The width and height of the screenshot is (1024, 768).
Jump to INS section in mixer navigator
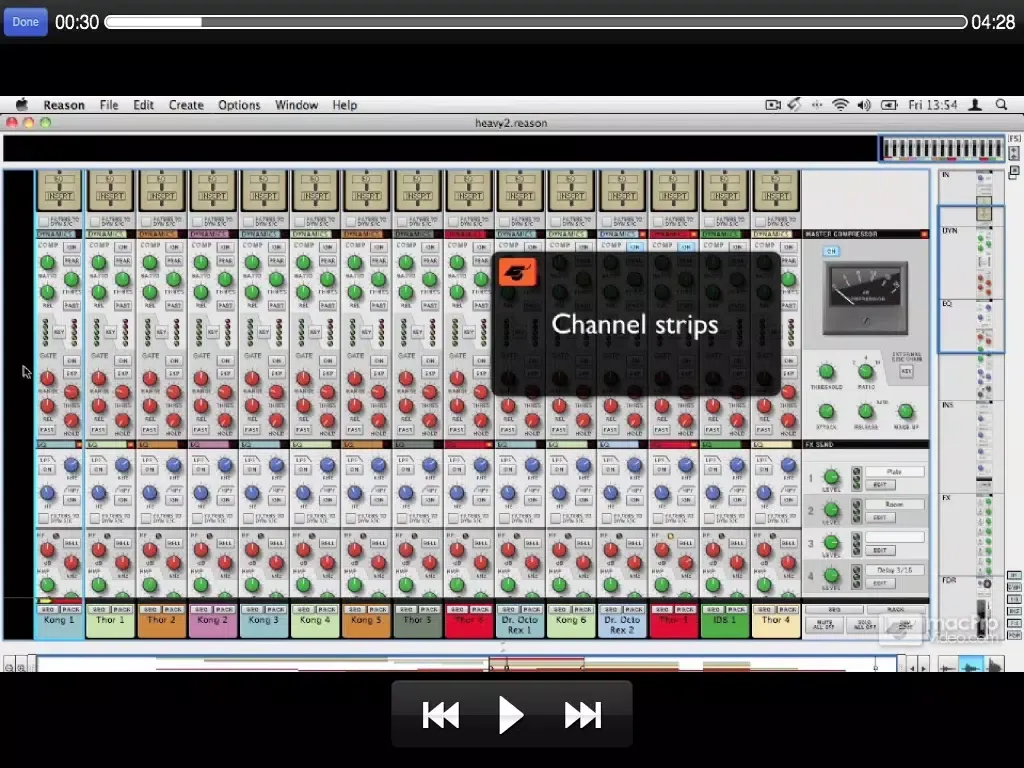pyautogui.click(x=948, y=405)
